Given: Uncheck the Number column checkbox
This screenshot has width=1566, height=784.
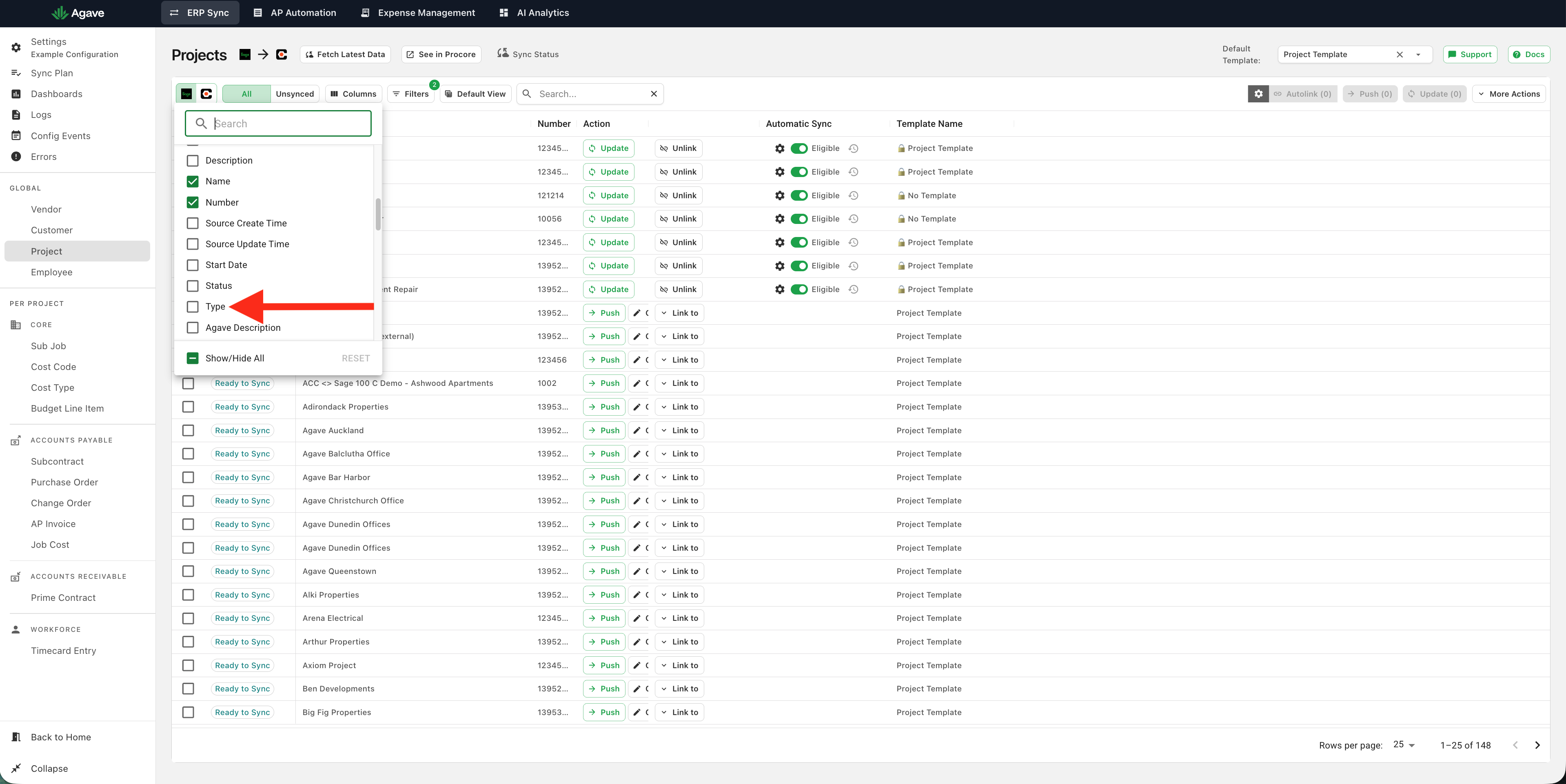Looking at the screenshot, I should [x=193, y=202].
